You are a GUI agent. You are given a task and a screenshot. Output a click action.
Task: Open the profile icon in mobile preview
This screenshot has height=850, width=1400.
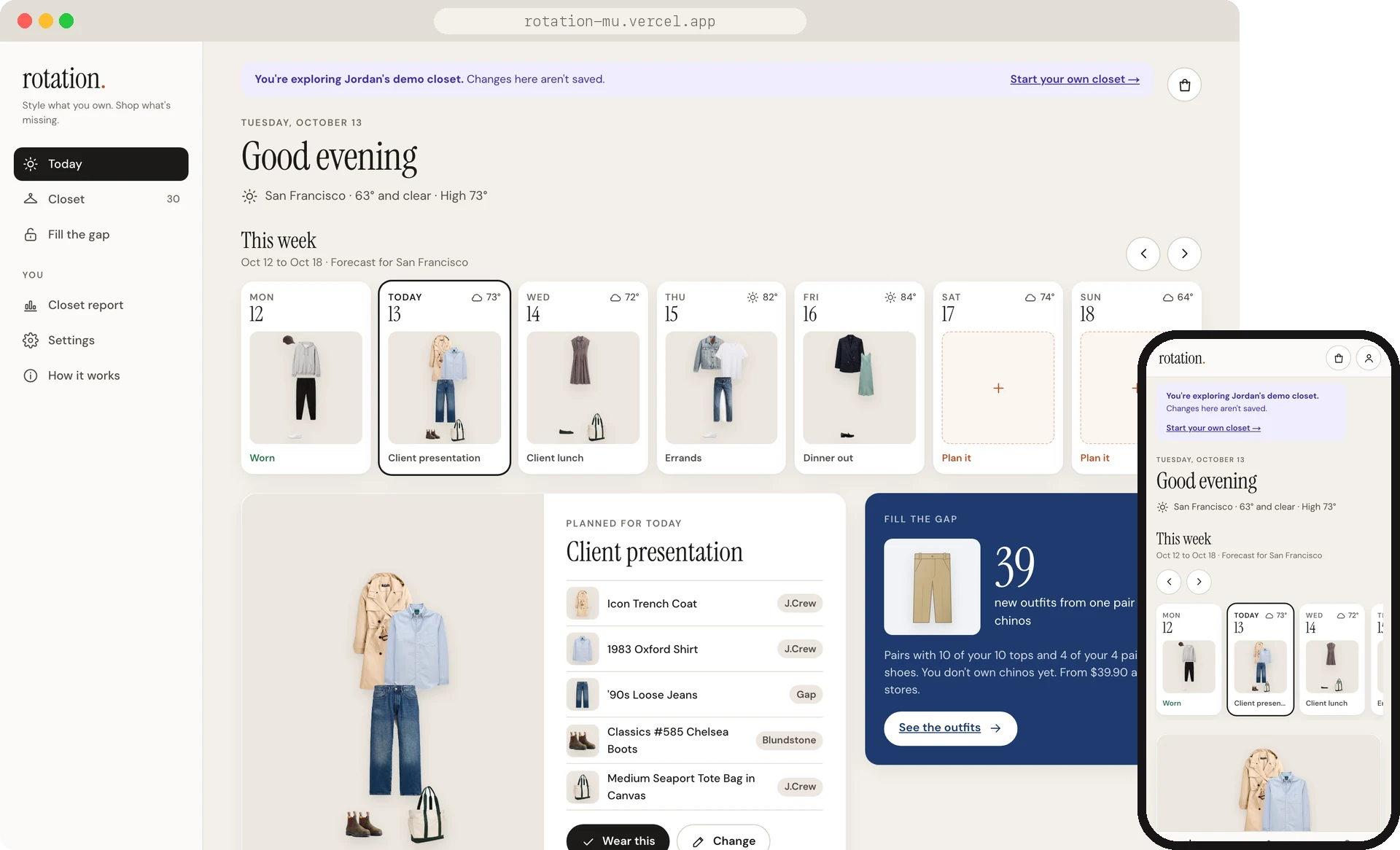(x=1369, y=358)
